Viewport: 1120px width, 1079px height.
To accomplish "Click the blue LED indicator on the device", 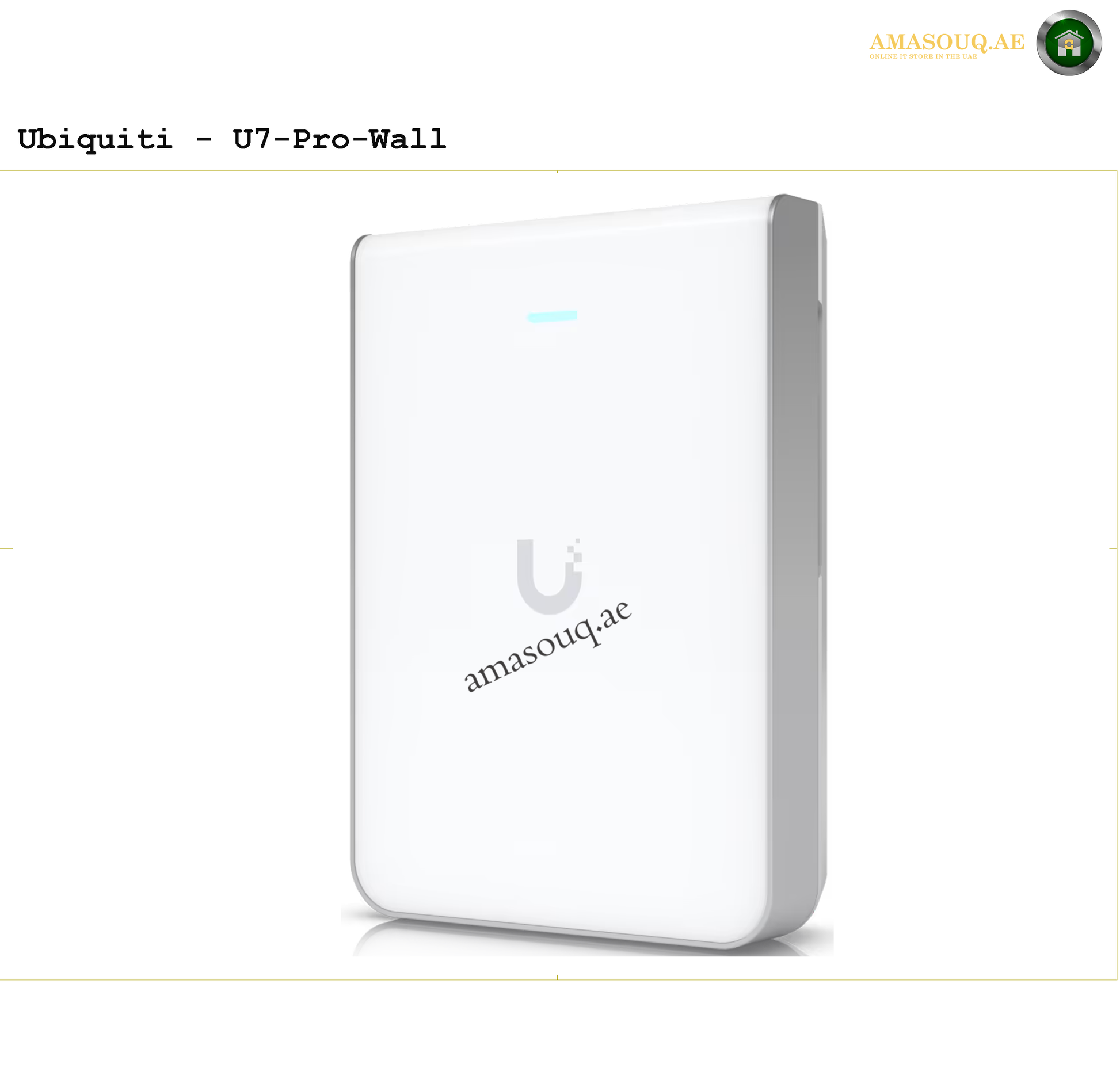I will click(x=552, y=317).
